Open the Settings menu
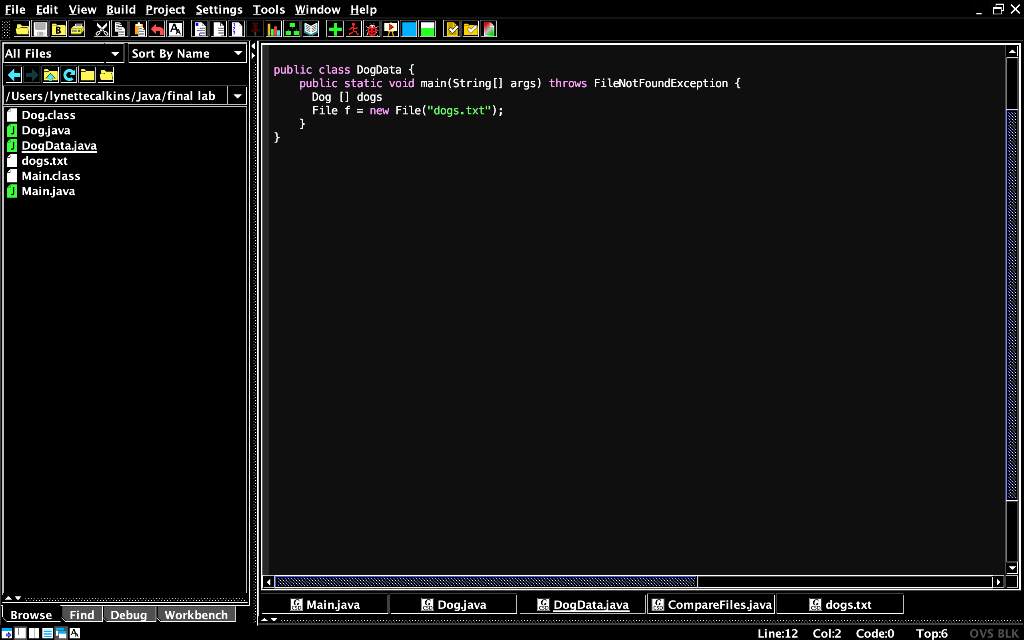Viewport: 1024px width, 640px height. tap(218, 9)
